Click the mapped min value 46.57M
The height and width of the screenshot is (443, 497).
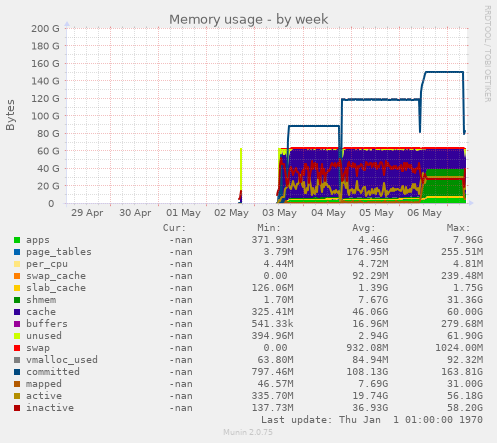click(276, 384)
